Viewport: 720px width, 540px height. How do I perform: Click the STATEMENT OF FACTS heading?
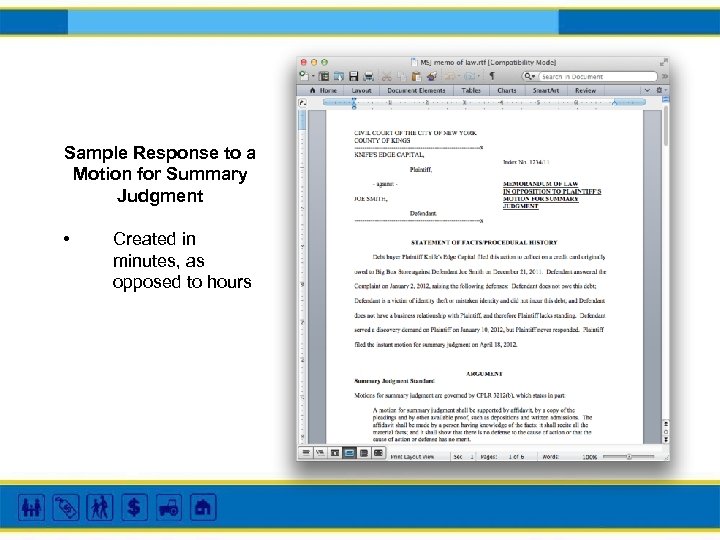484,242
